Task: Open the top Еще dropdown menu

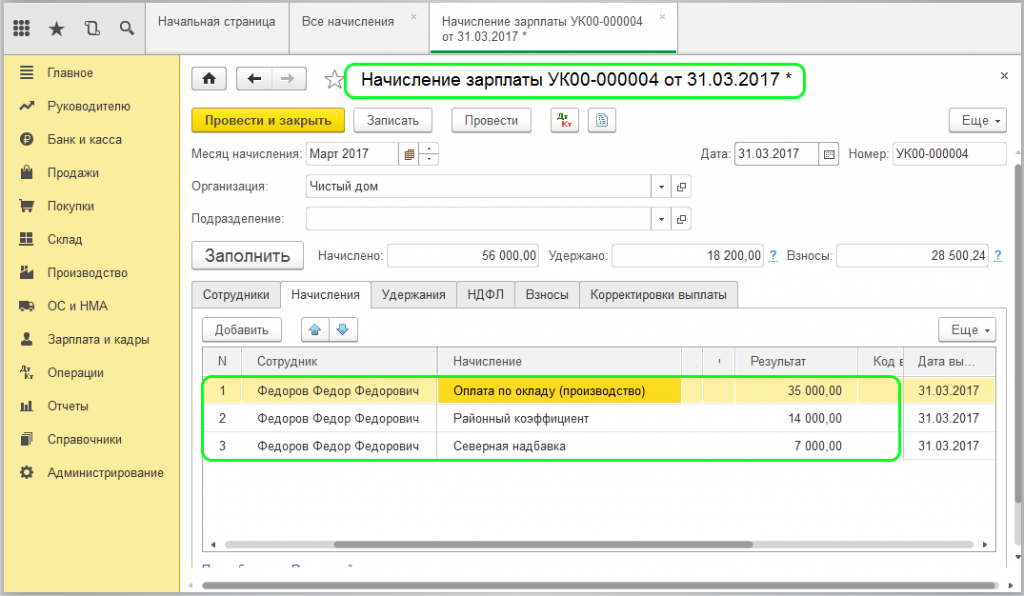Action: click(977, 120)
